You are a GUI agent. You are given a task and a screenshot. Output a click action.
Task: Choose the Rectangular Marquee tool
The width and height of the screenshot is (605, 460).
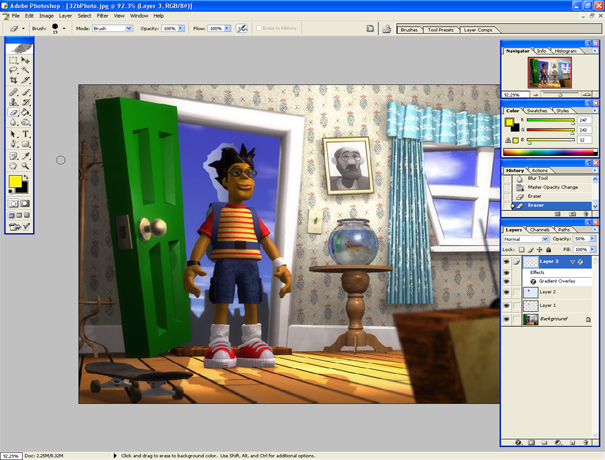point(14,60)
